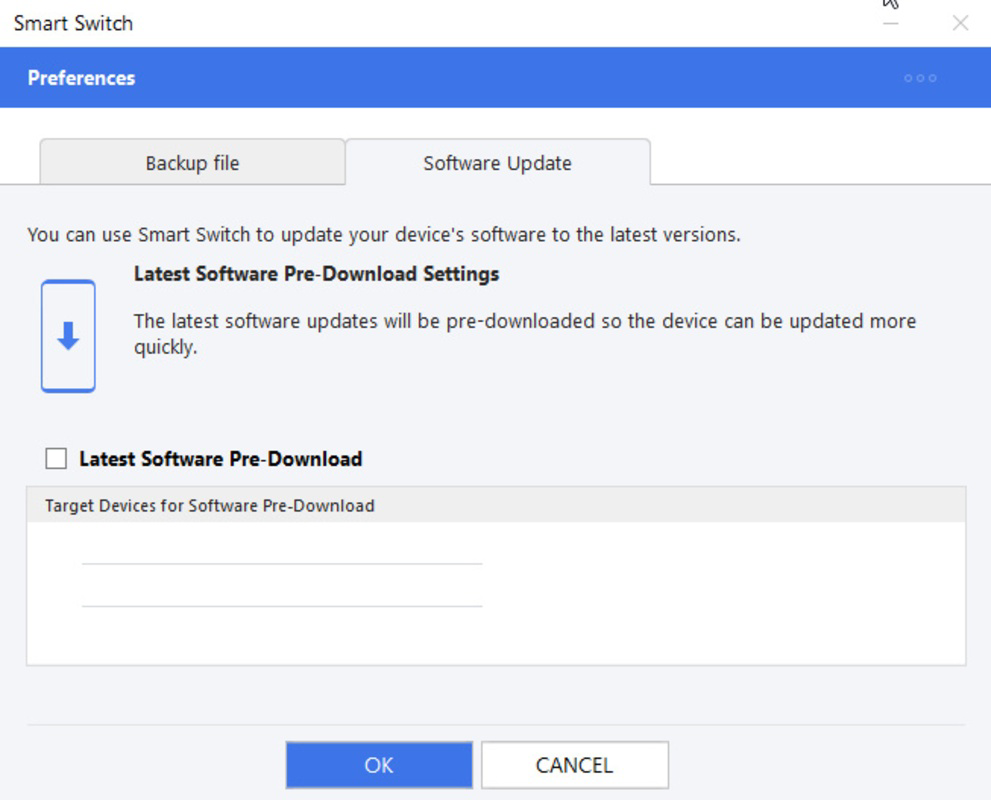Confirm preferences with the OK button

[x=379, y=764]
